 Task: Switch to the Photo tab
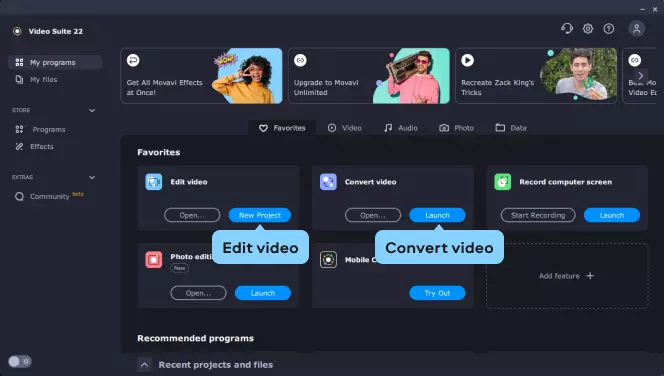pos(456,128)
